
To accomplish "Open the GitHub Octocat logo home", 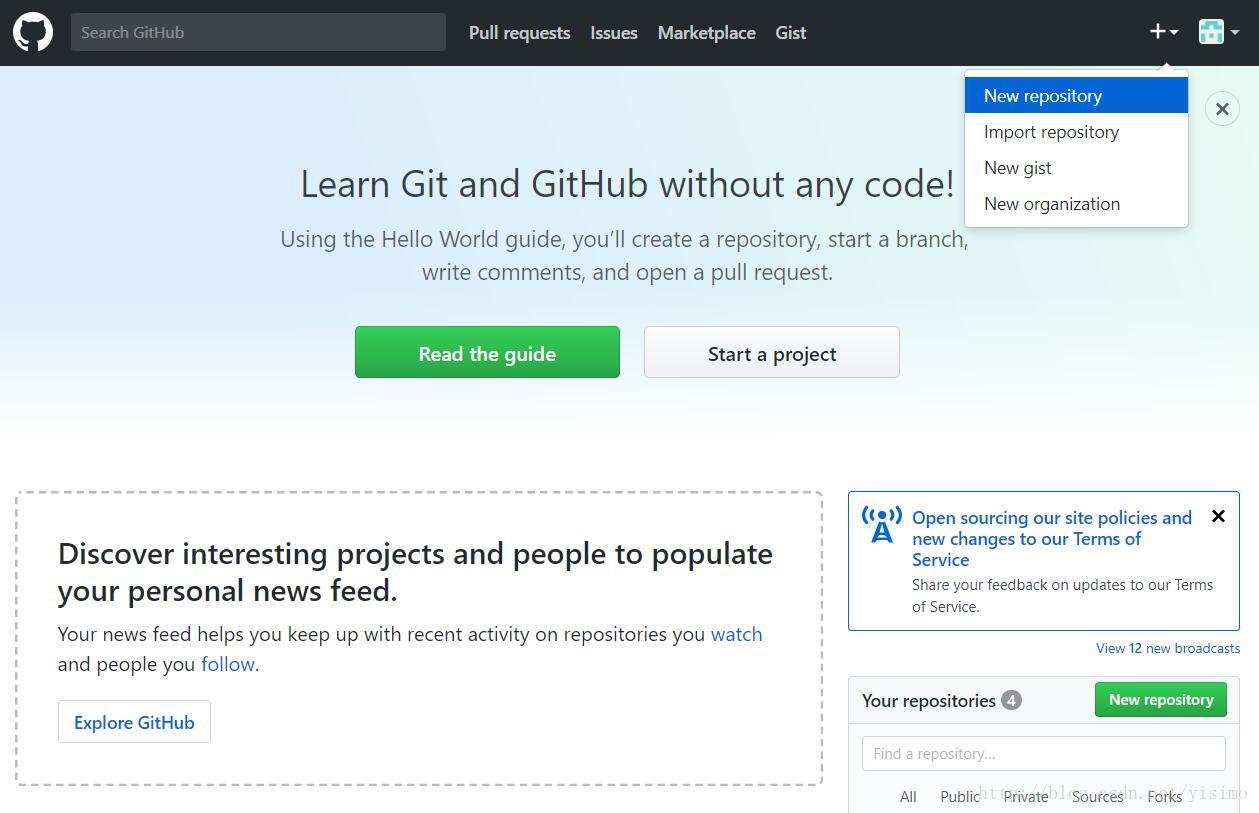I will 33,32.
